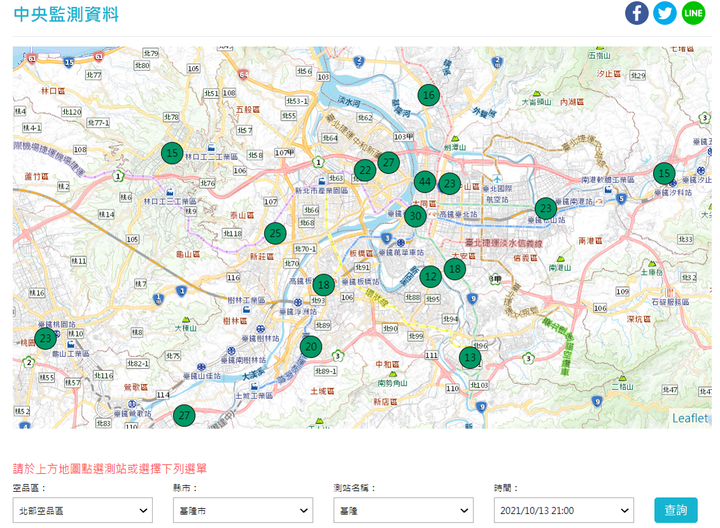The height and width of the screenshot is (528, 720).
Task: Share this page via LINE
Action: (x=693, y=13)
